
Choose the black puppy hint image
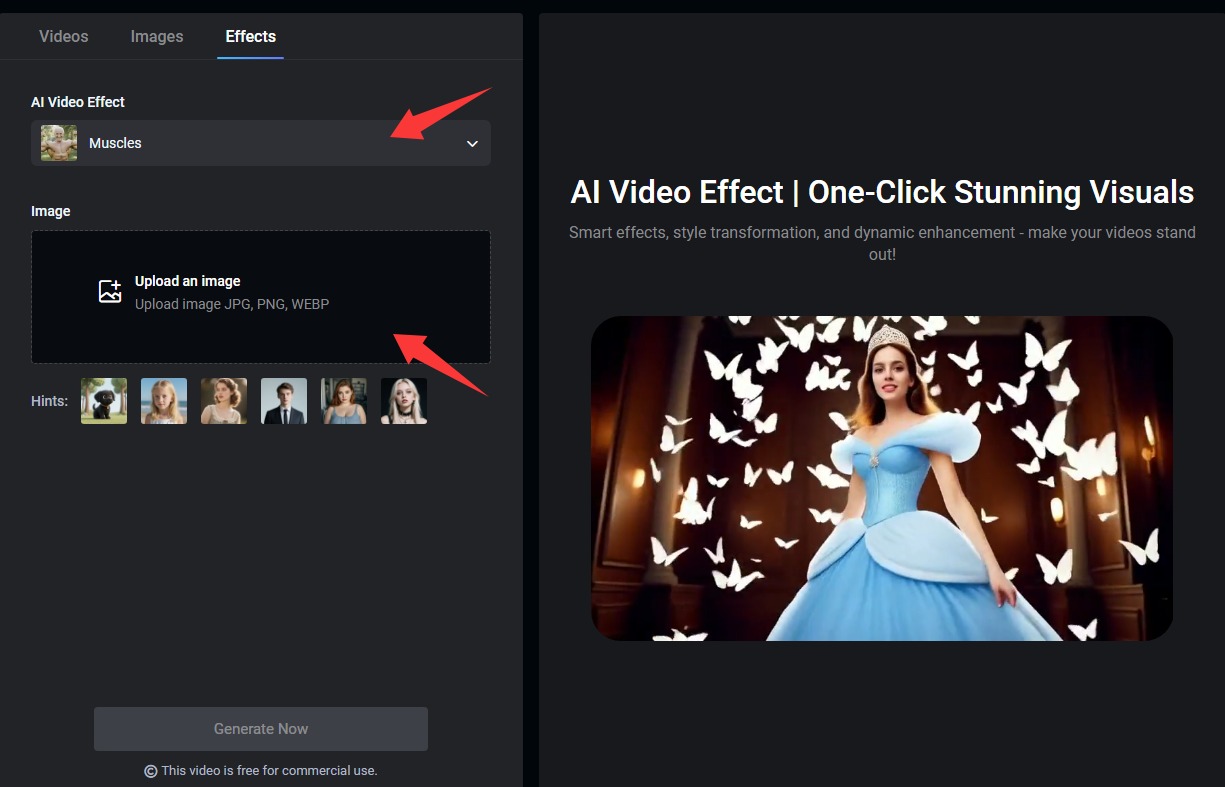[x=104, y=401]
